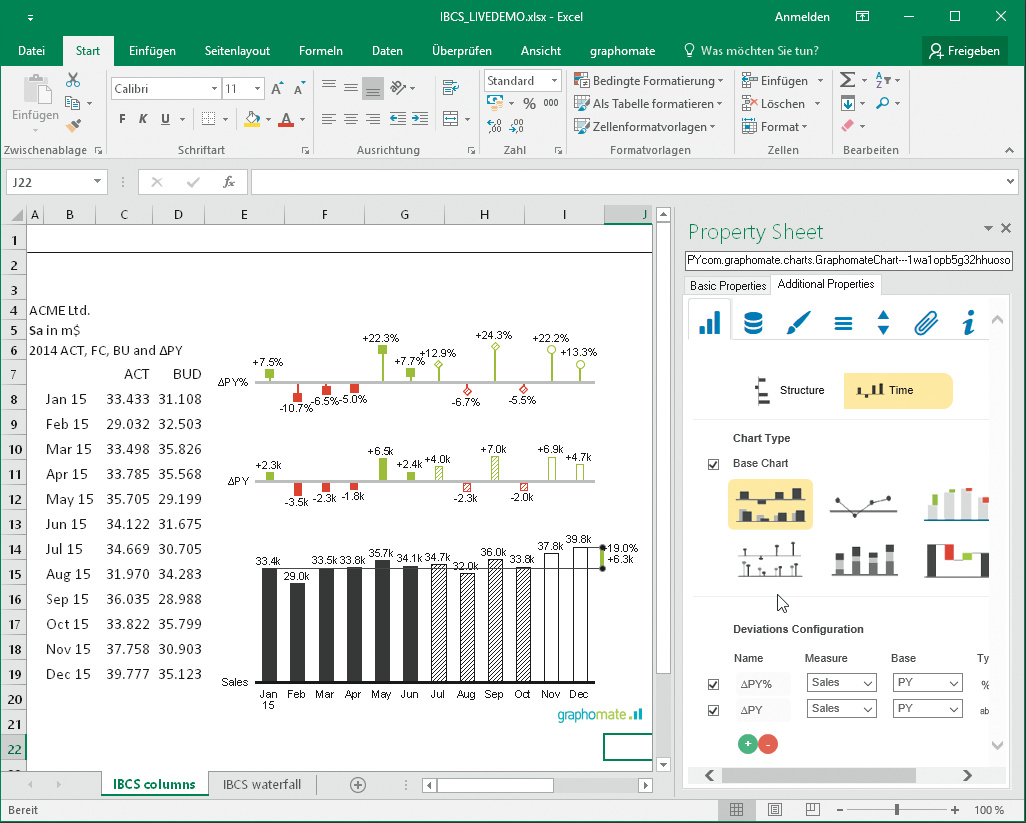This screenshot has height=823, width=1026.
Task: Open the database icon tab in Property Sheet
Action: pyautogui.click(x=754, y=323)
